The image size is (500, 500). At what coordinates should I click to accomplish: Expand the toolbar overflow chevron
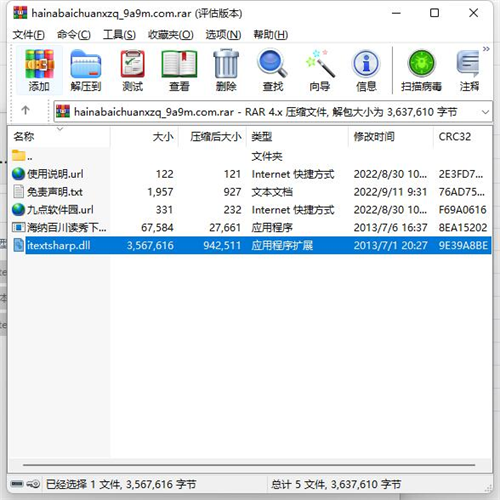[486, 49]
